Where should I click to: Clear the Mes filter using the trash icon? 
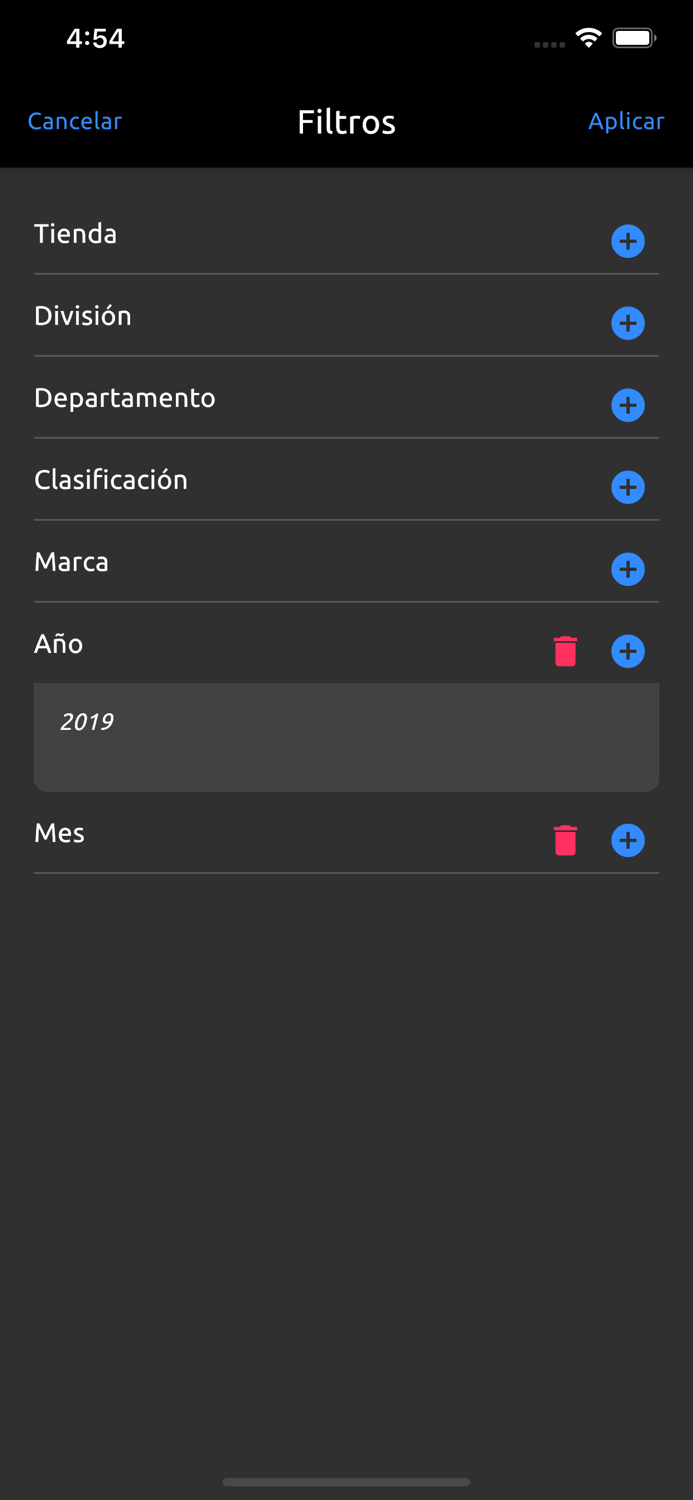(566, 840)
